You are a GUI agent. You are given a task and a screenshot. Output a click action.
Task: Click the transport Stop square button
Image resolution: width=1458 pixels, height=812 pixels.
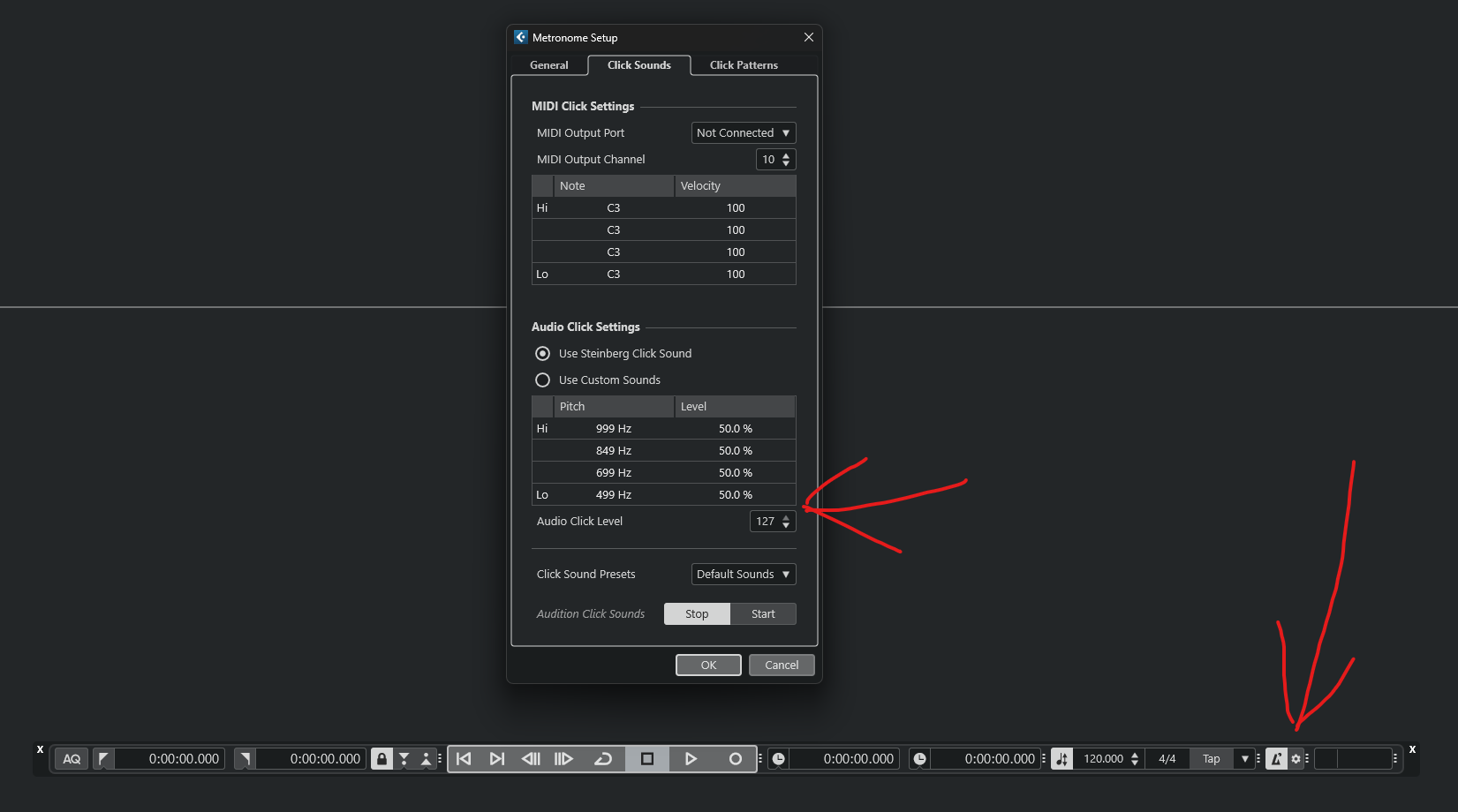tap(647, 759)
